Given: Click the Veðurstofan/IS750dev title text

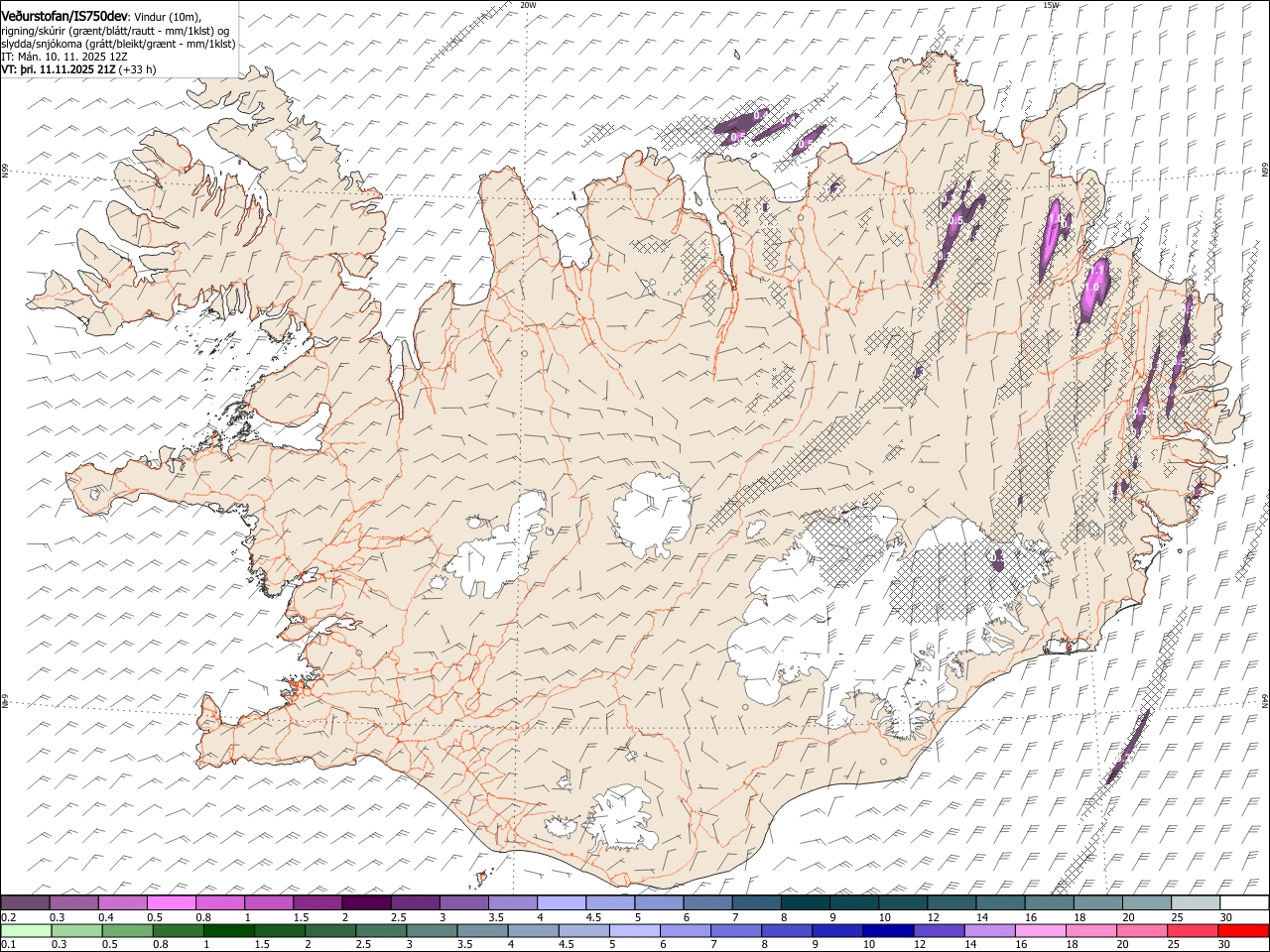Looking at the screenshot, I should coord(64,16).
